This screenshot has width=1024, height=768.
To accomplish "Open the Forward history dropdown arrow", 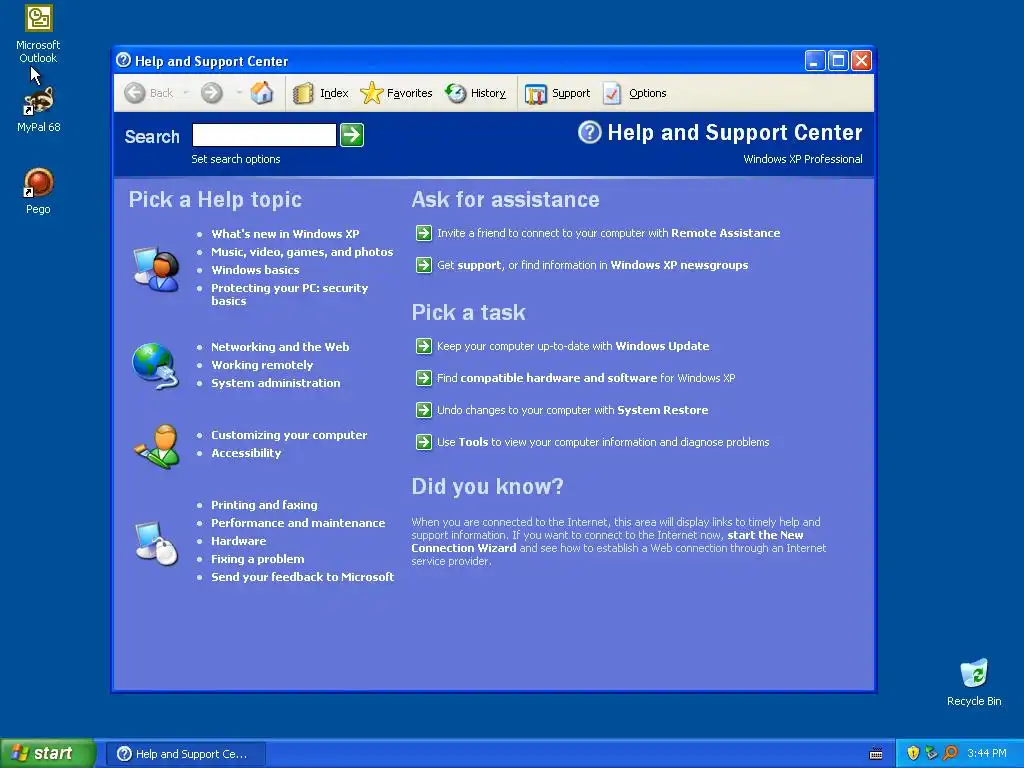I will [x=239, y=93].
